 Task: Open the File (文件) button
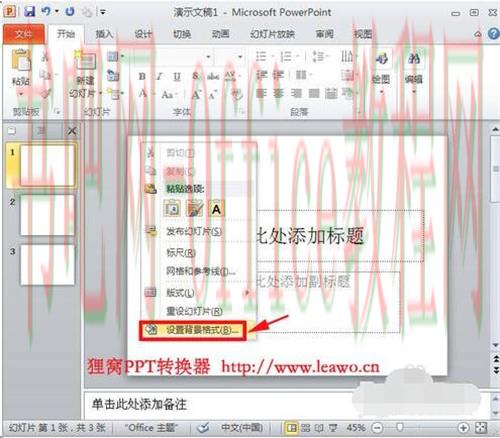[23, 34]
